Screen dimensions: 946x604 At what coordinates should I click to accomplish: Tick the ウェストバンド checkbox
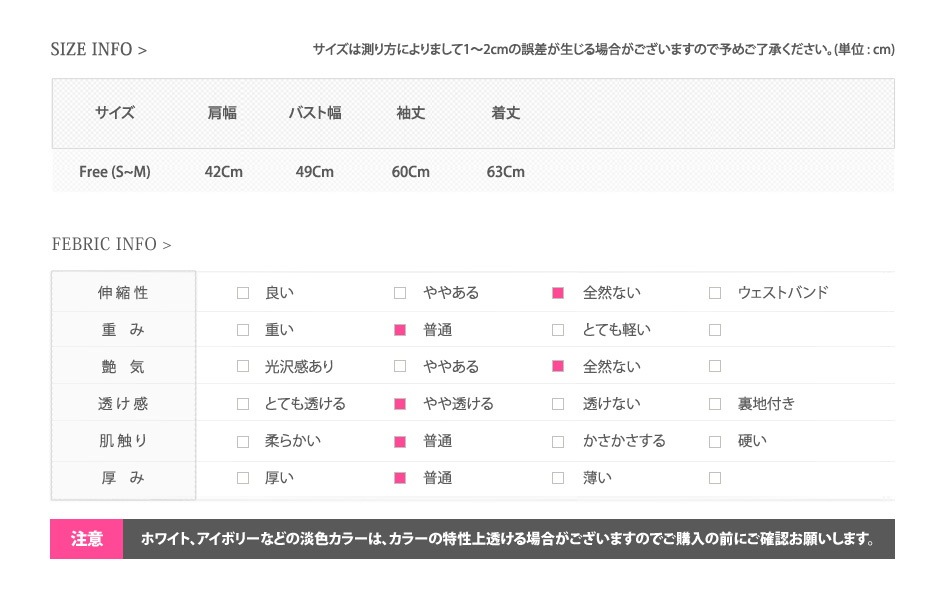(715, 293)
